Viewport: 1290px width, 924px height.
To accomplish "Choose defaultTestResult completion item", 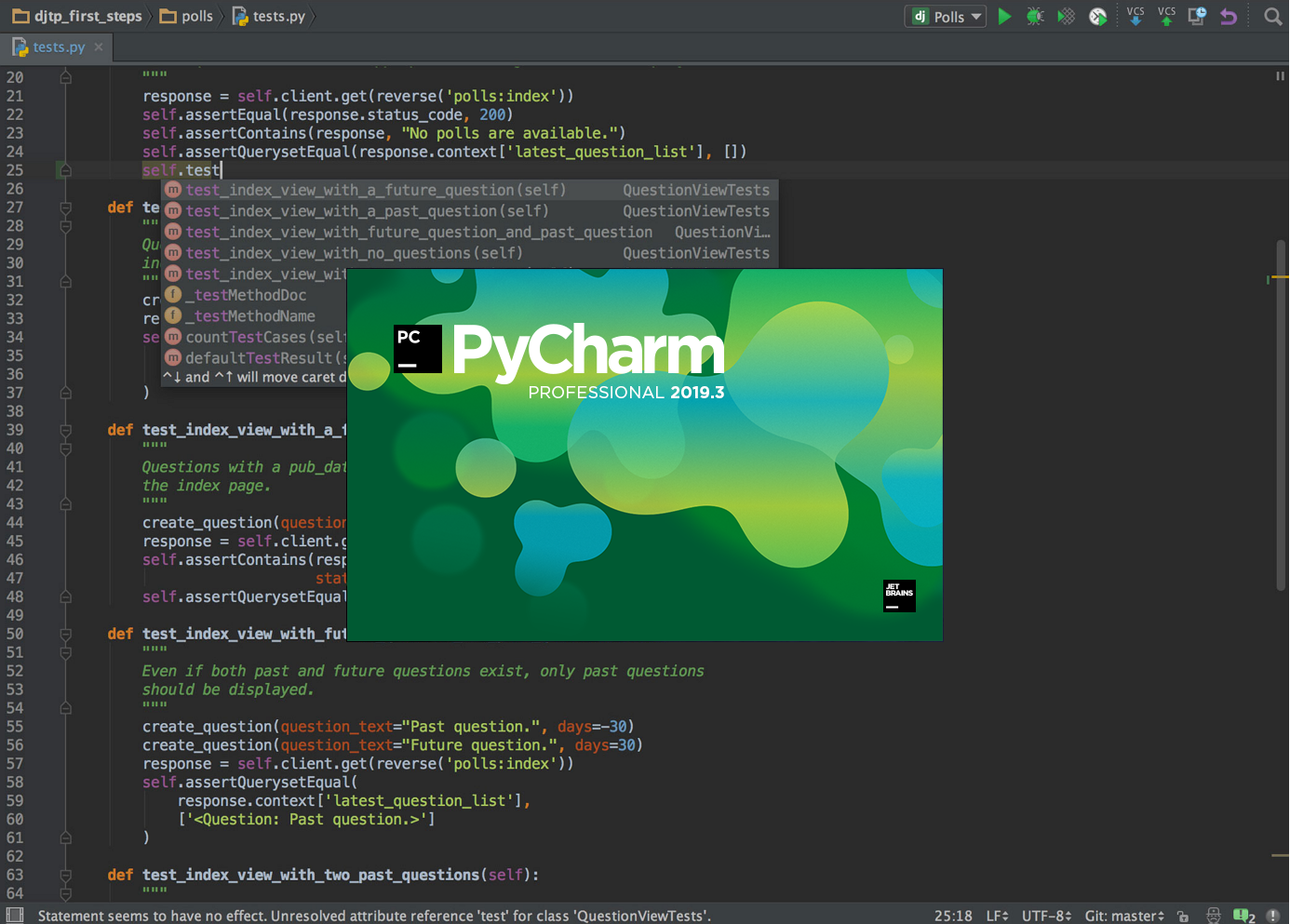I will click(255, 358).
